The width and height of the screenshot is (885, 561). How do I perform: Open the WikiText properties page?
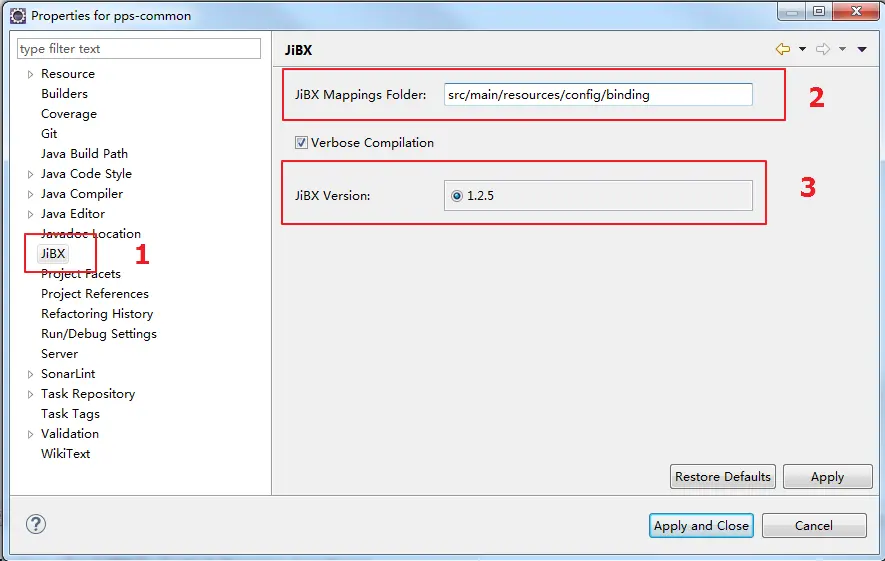click(65, 454)
